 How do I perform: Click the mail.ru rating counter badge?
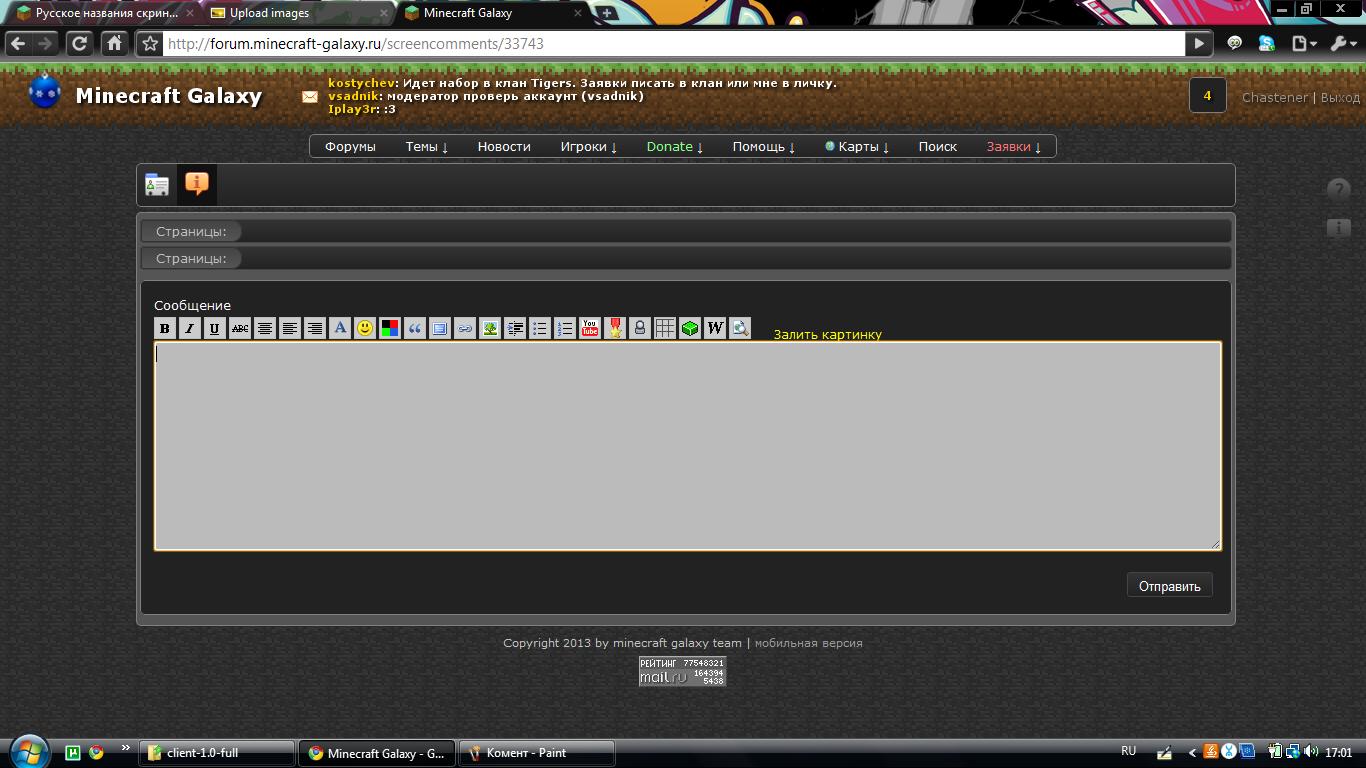(682, 671)
